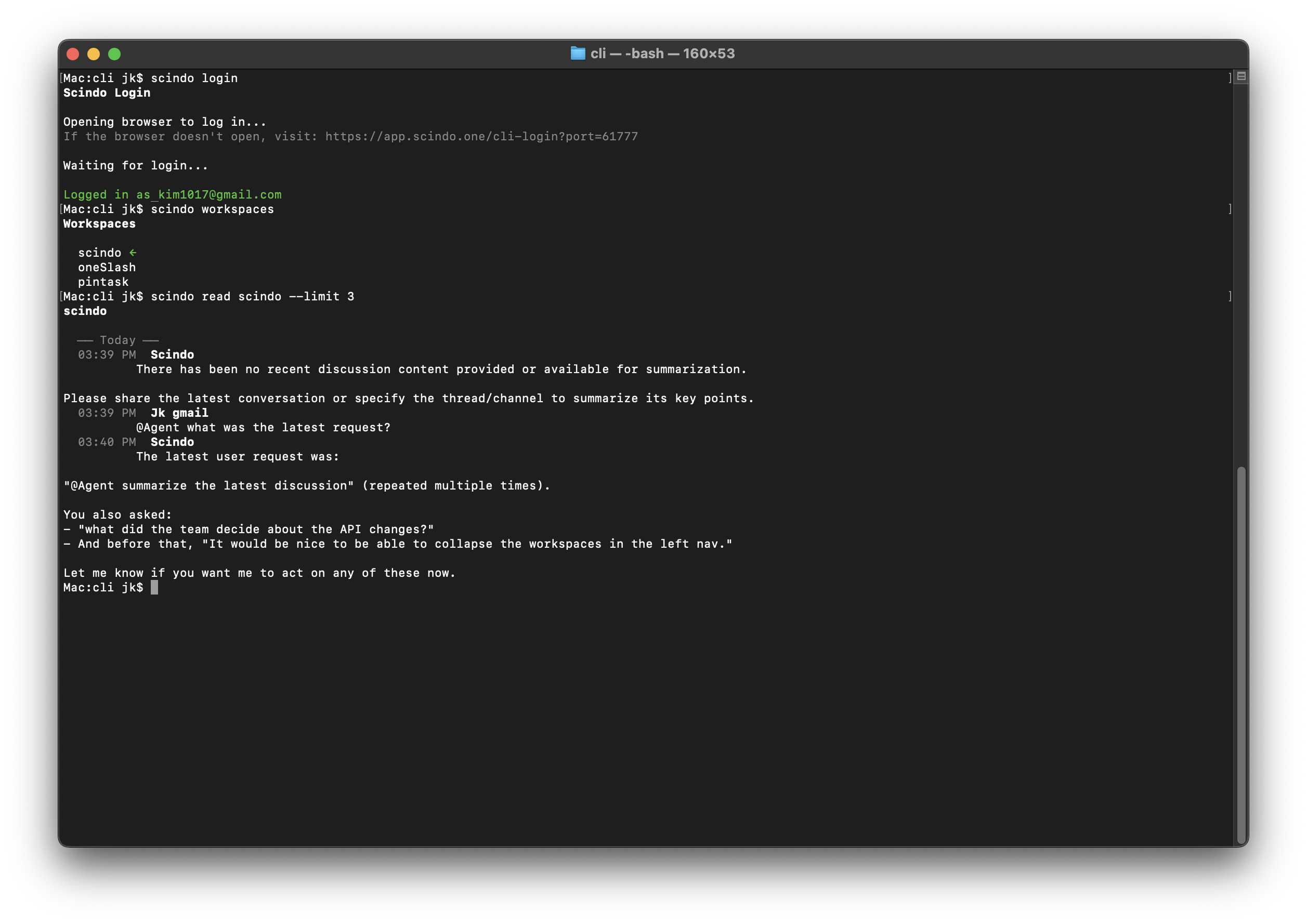Click the bold Workspaces heading
Viewport: 1307px width, 924px height.
click(100, 223)
